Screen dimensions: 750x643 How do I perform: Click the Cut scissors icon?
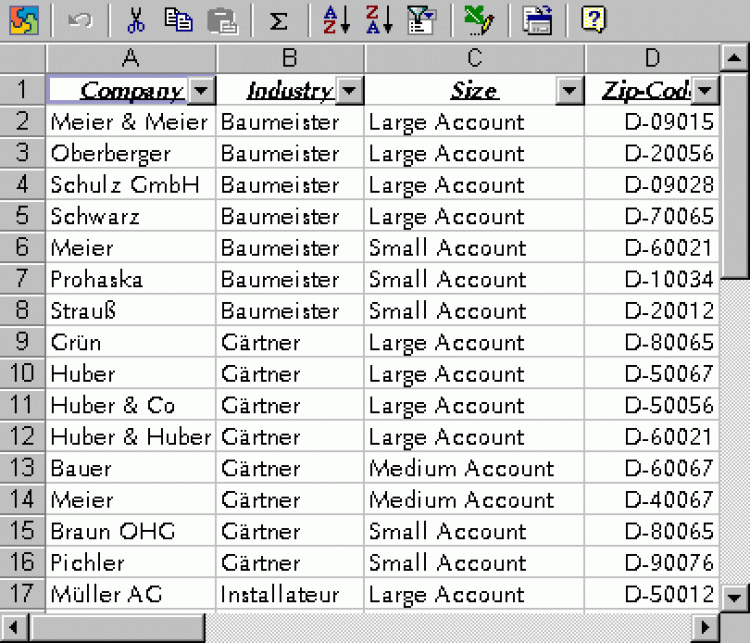pos(138,20)
